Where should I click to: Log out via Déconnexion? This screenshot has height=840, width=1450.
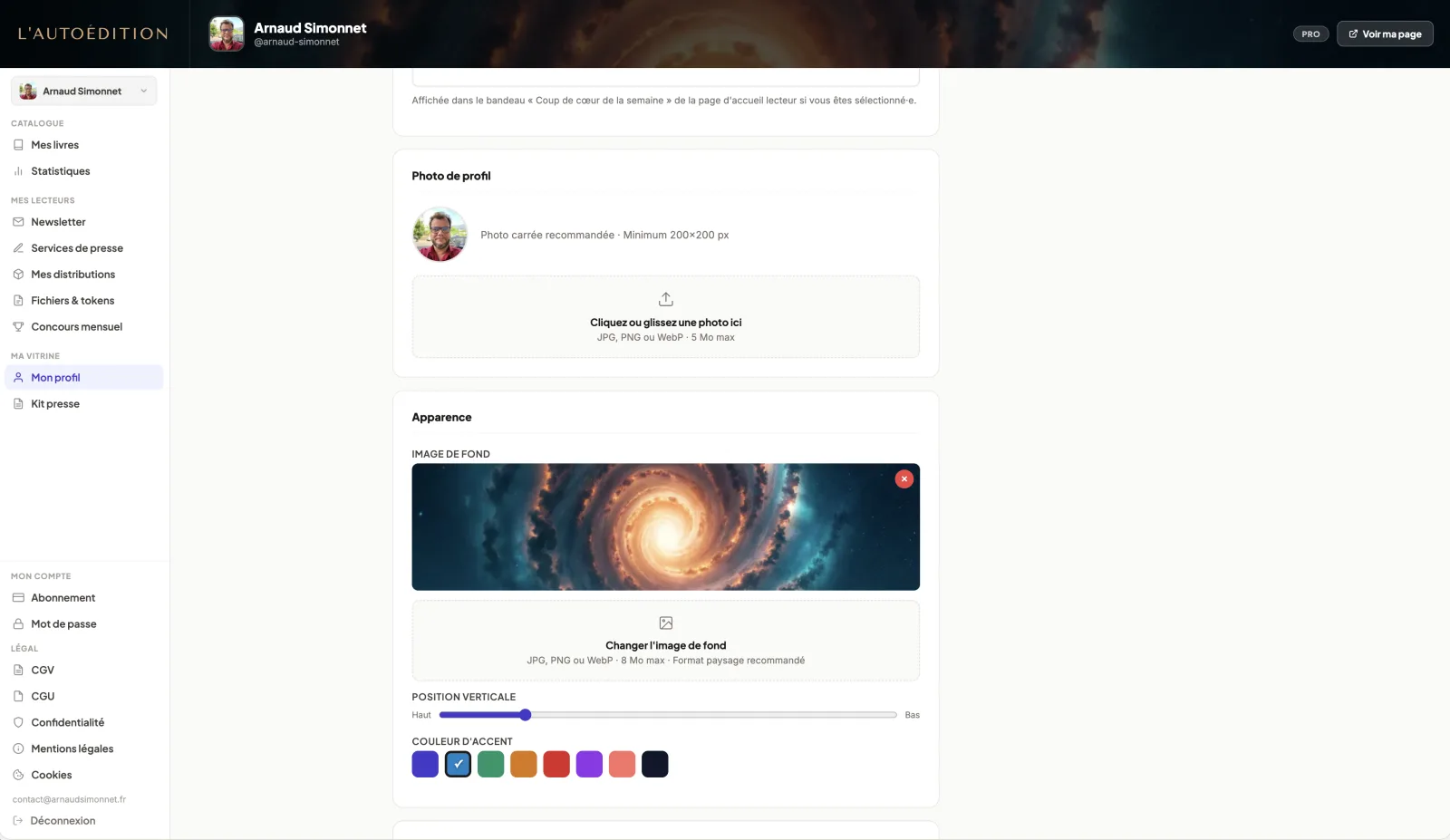(54, 821)
